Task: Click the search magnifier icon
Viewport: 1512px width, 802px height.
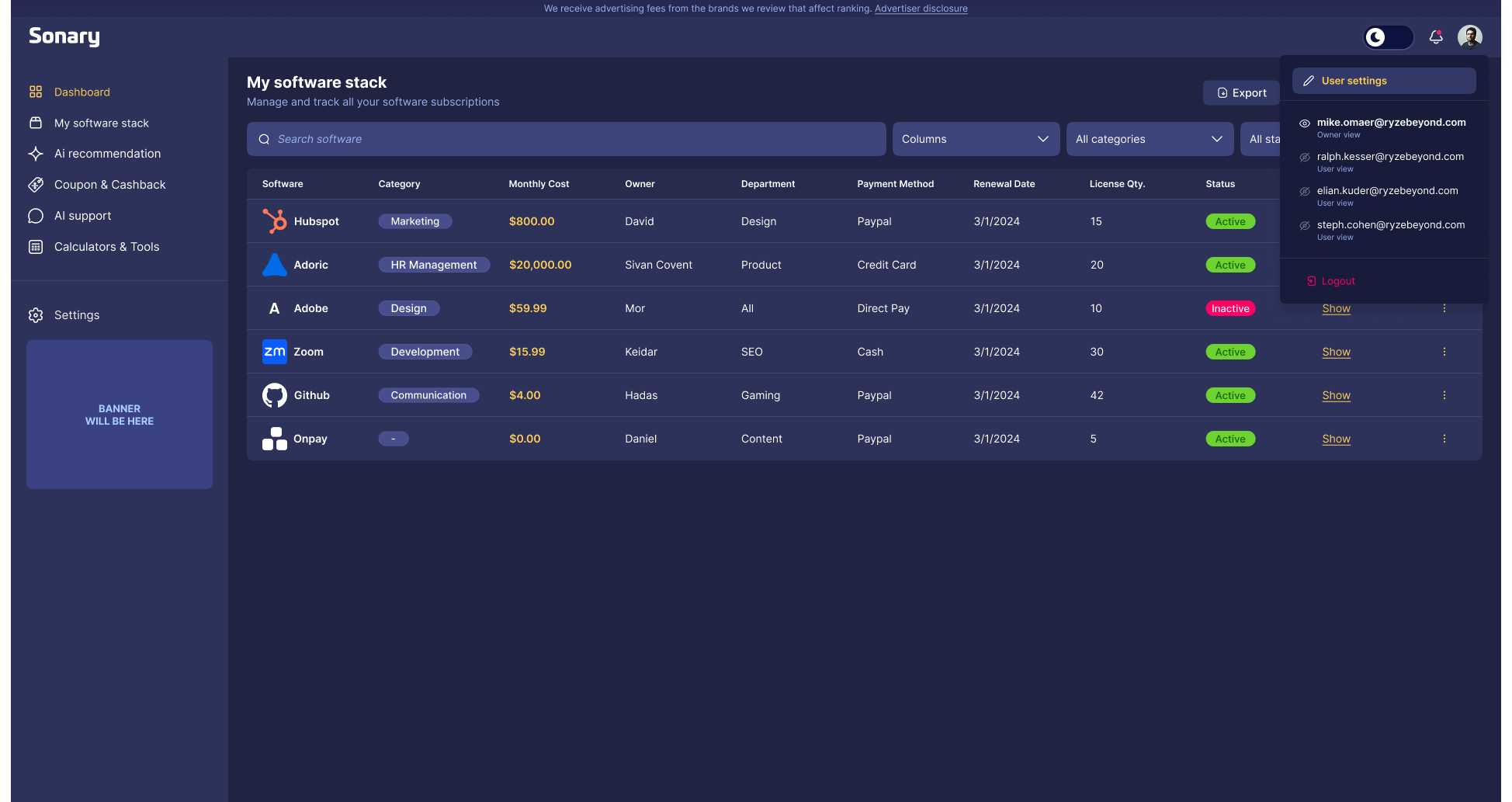Action: tap(264, 139)
